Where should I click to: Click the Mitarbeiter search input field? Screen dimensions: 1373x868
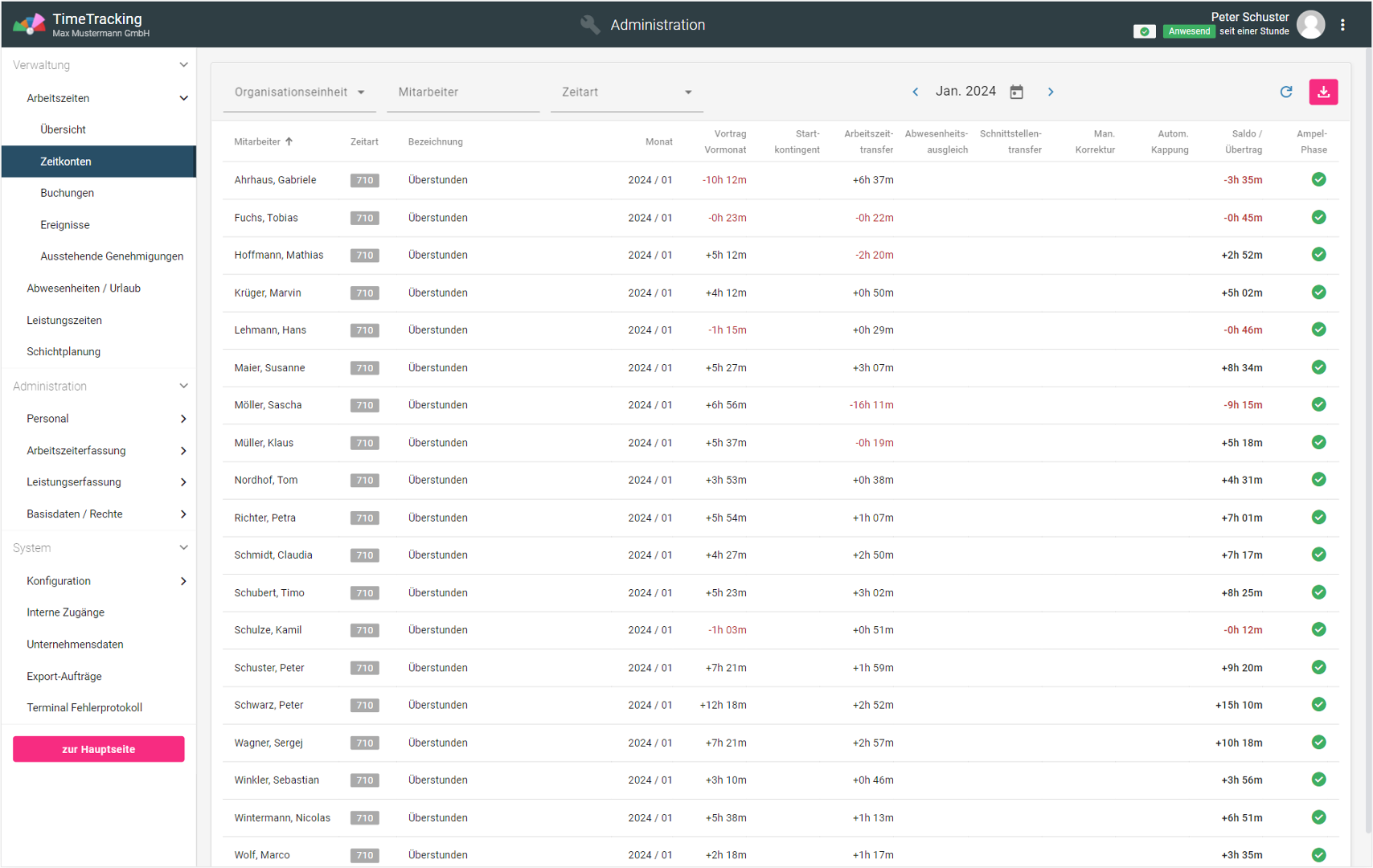[462, 92]
